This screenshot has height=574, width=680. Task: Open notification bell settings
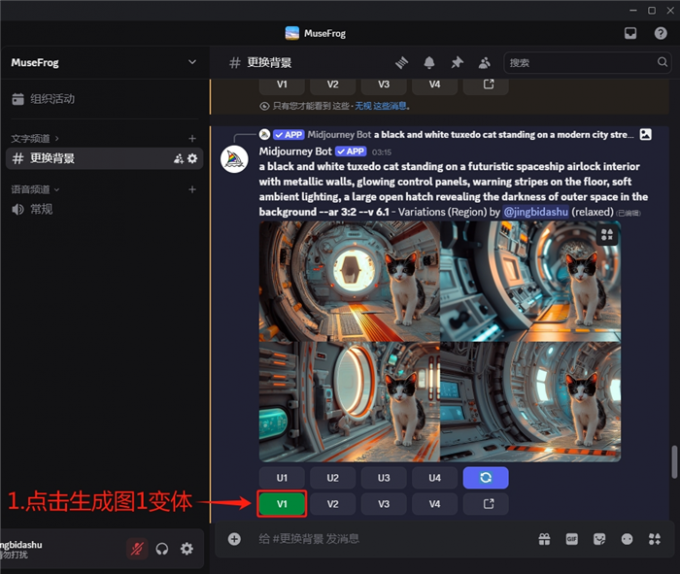click(x=429, y=63)
